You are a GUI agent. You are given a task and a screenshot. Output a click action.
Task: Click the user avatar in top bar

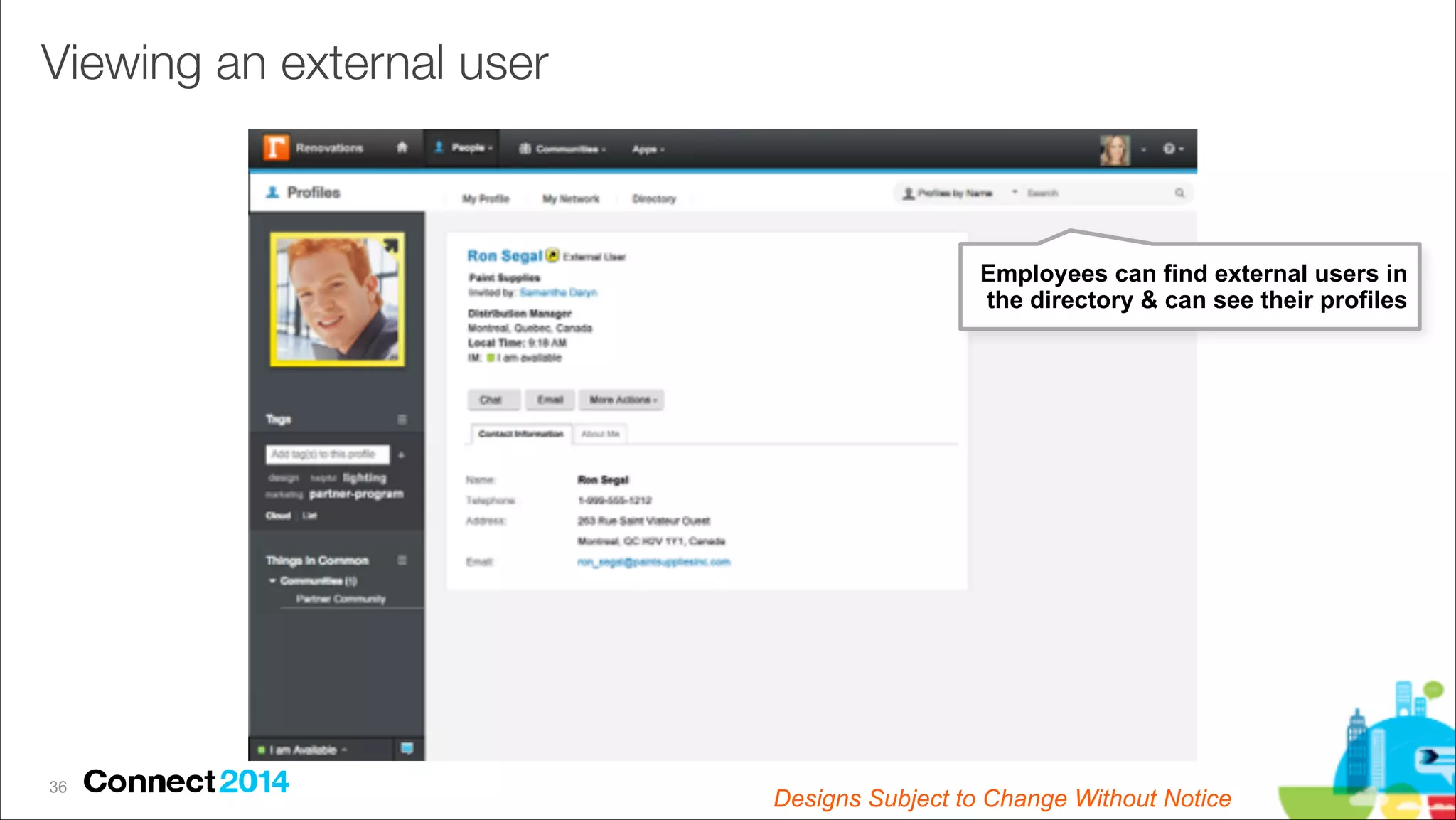click(1115, 149)
